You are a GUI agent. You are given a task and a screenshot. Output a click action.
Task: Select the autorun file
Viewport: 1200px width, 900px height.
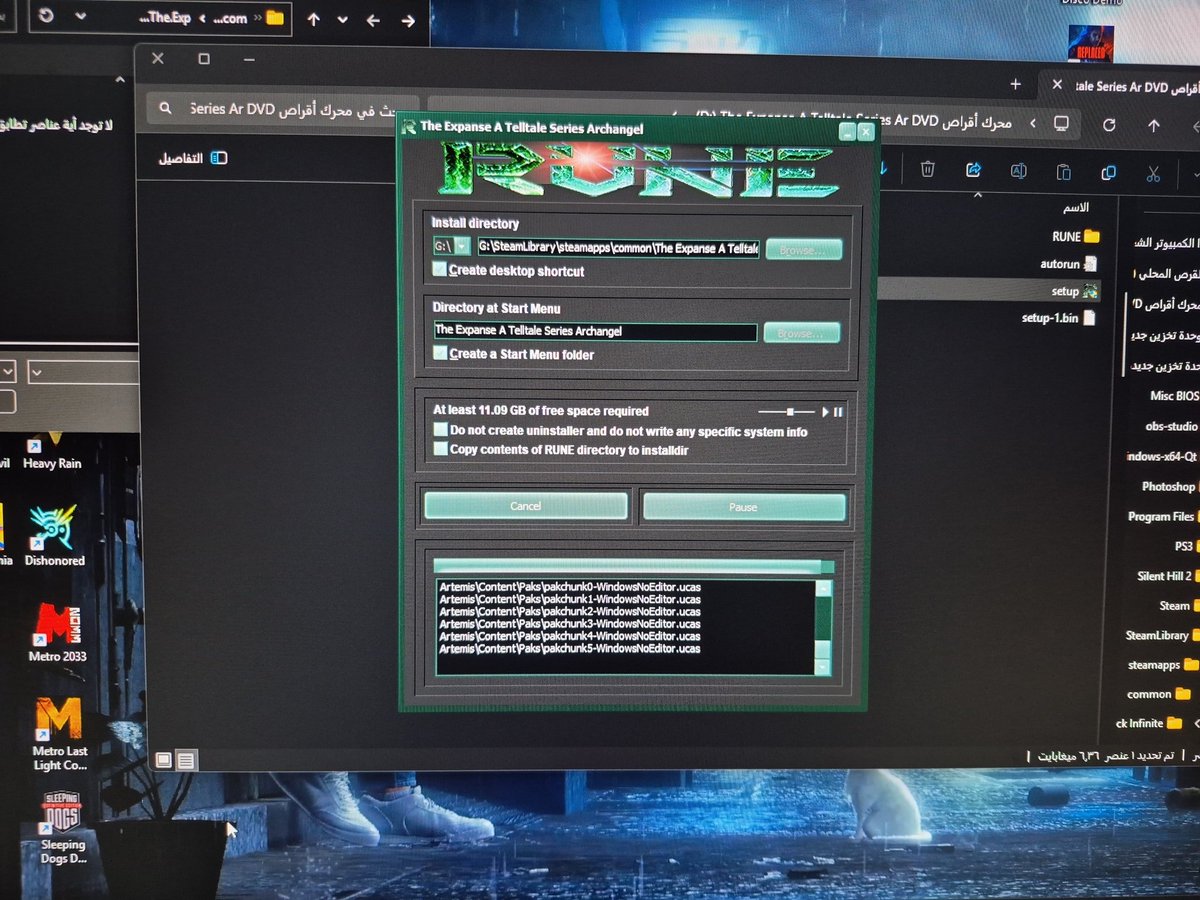pos(1068,264)
